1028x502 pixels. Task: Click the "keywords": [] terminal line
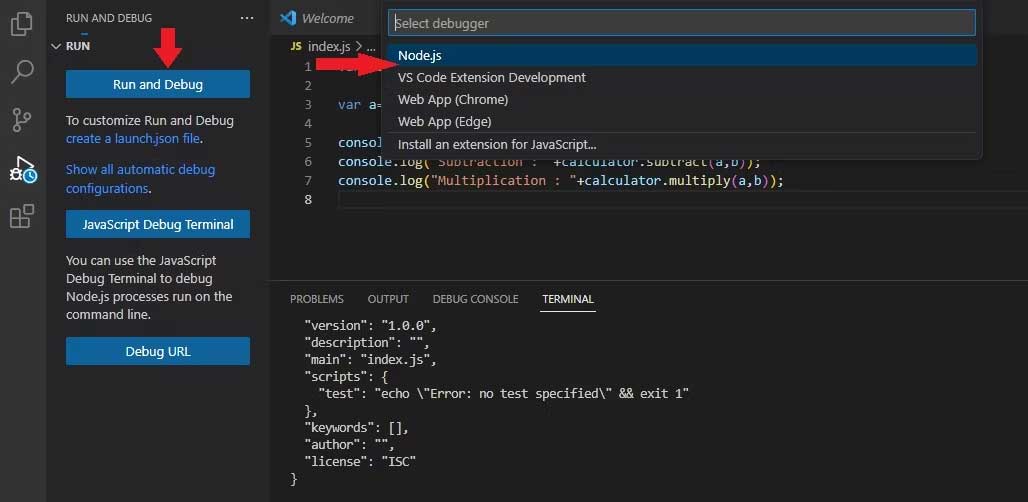(357, 427)
